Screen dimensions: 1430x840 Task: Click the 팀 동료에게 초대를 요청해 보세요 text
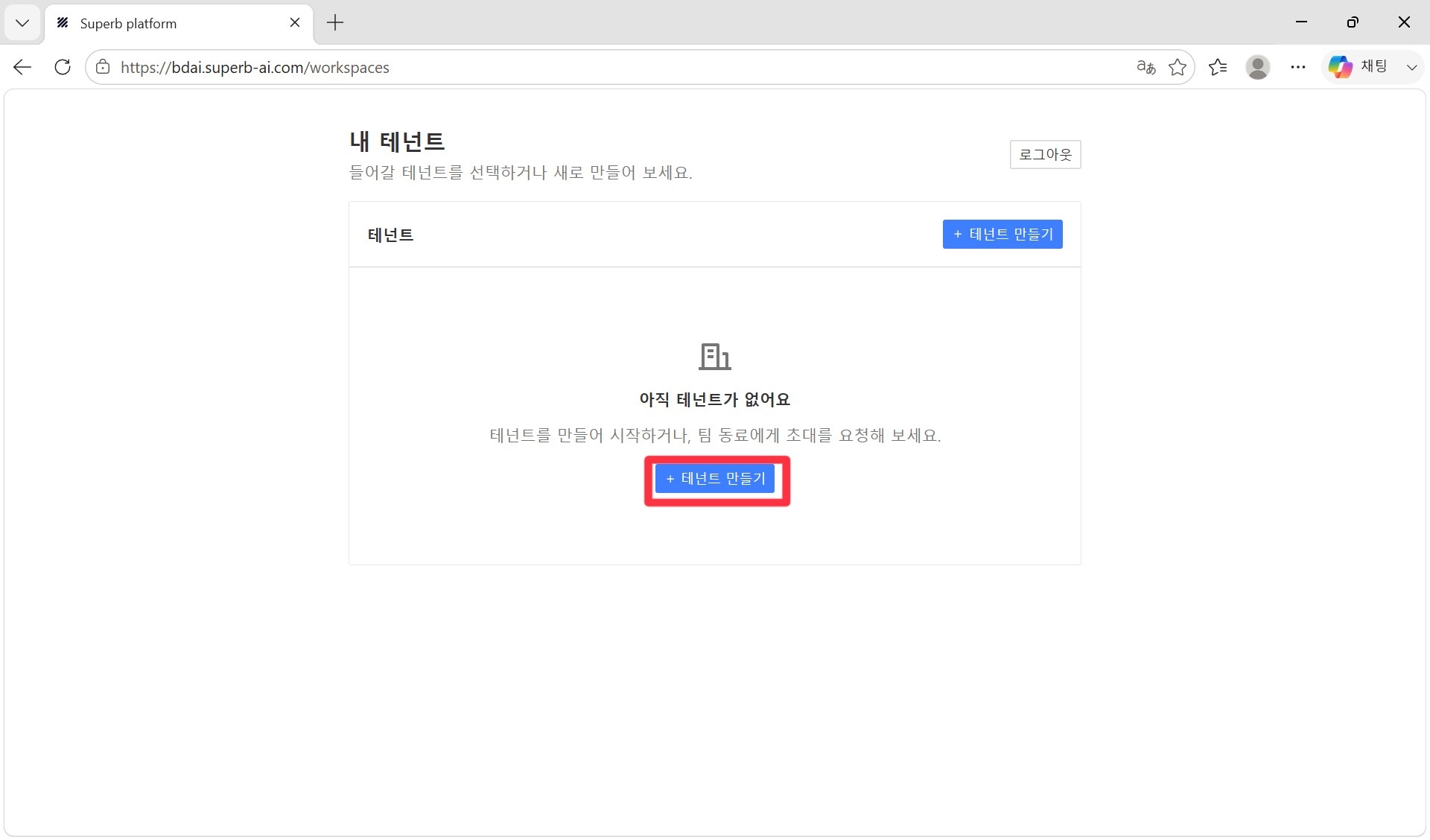(x=819, y=435)
